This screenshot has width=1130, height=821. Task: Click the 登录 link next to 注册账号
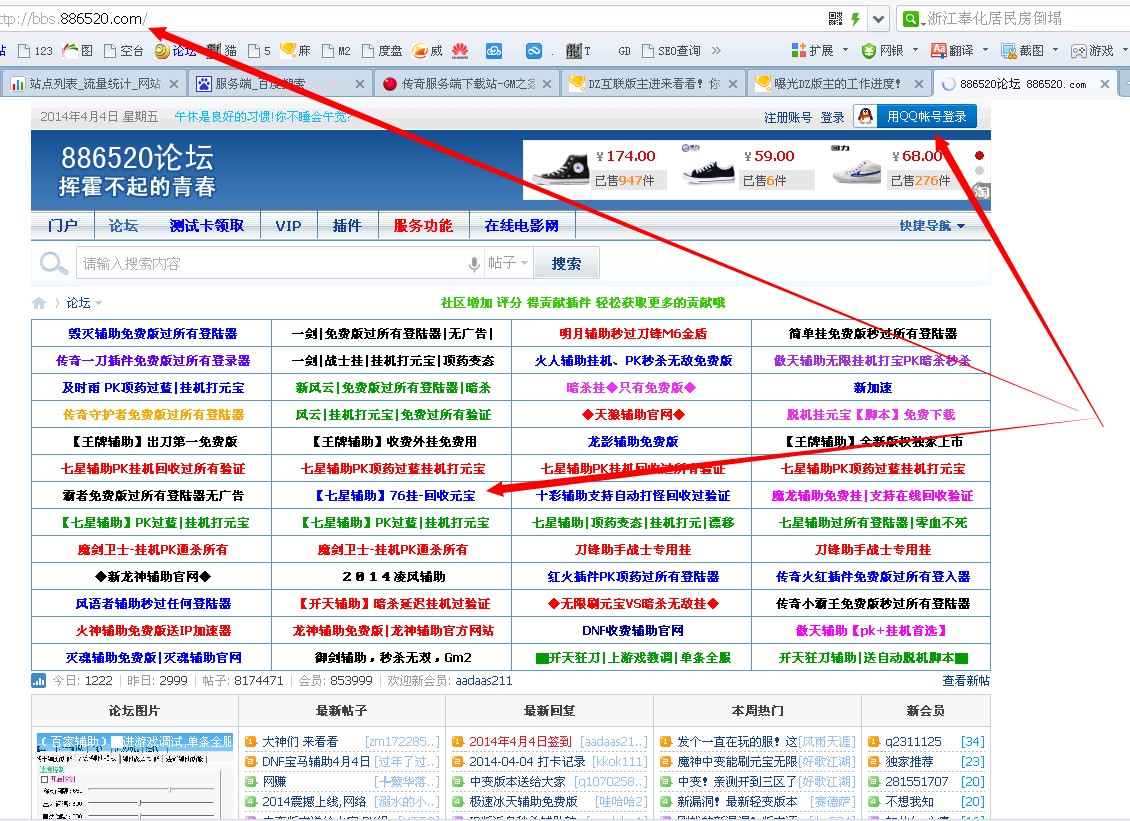tap(832, 117)
